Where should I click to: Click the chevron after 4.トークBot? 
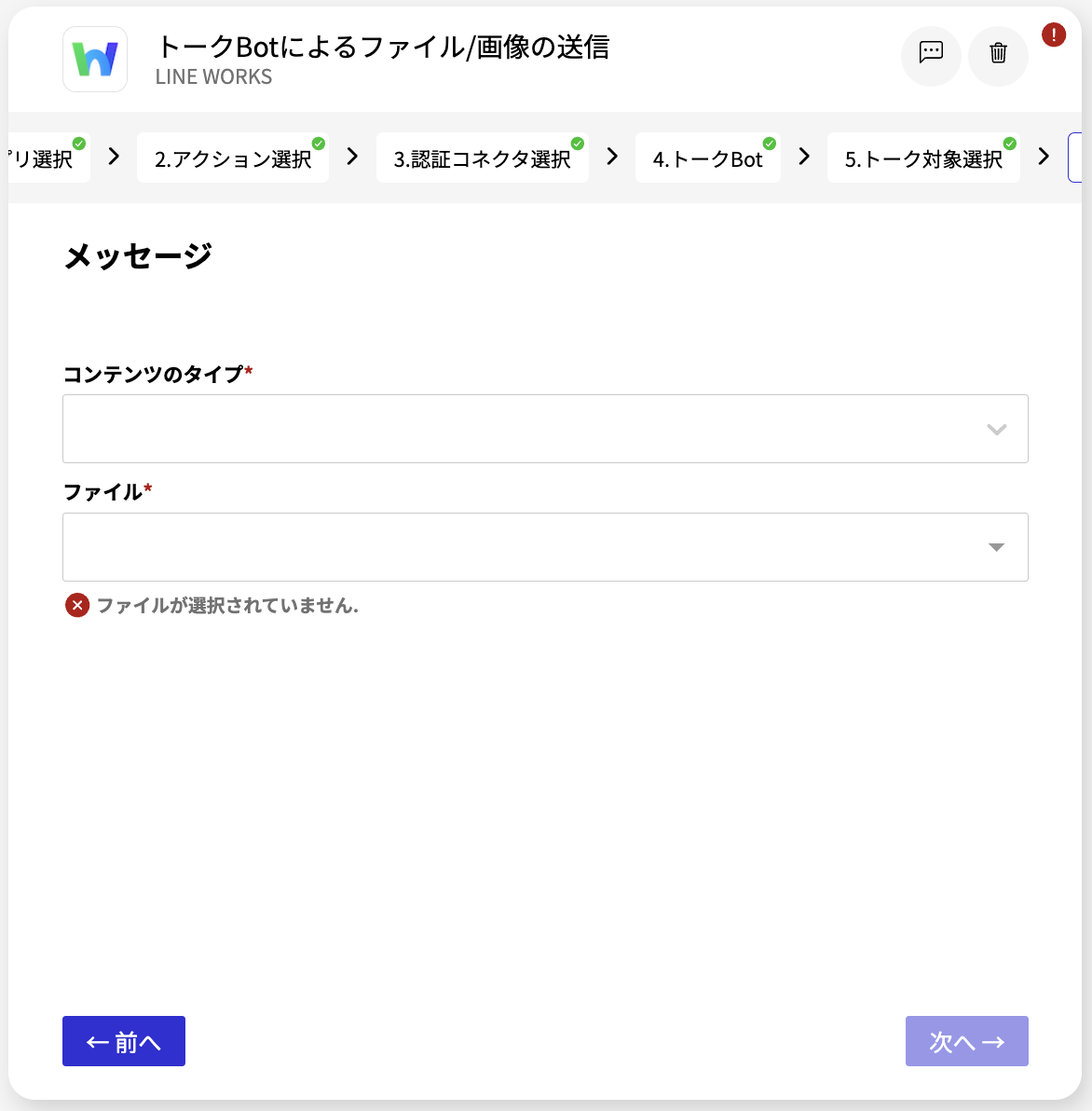[x=804, y=157]
